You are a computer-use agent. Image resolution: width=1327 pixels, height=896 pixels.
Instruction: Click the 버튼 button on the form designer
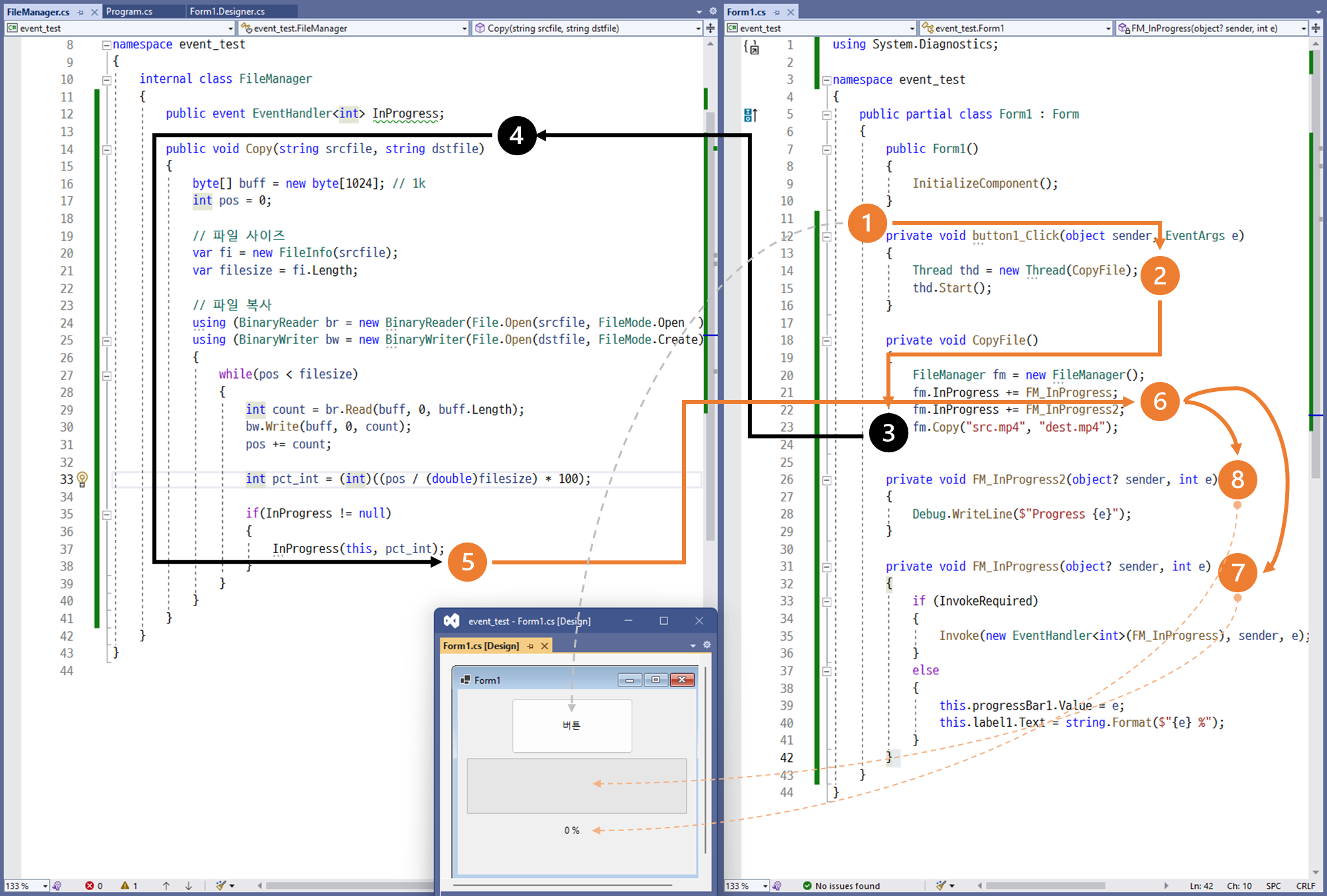(571, 726)
